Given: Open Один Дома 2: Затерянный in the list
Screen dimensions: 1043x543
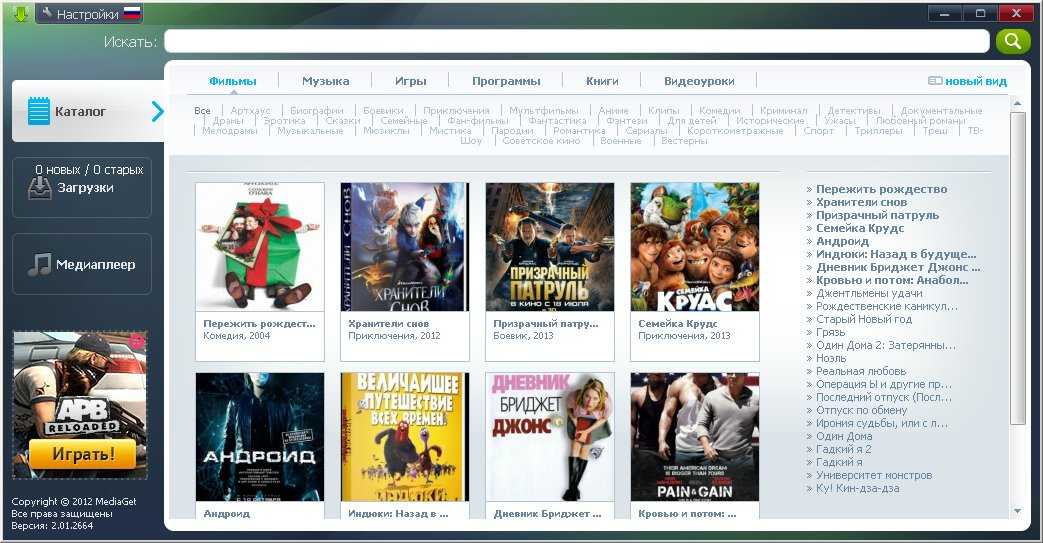Looking at the screenshot, I should (x=885, y=345).
